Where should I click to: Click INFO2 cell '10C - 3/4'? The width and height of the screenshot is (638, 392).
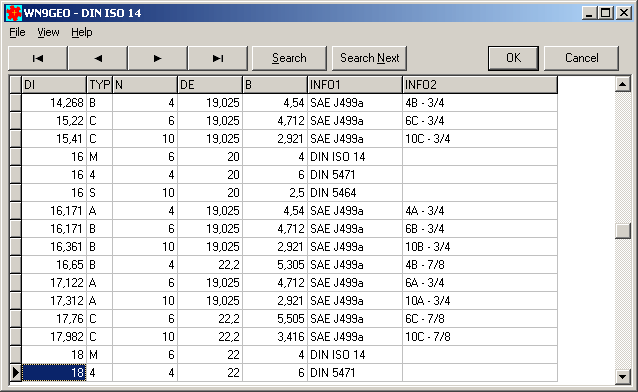(480, 139)
